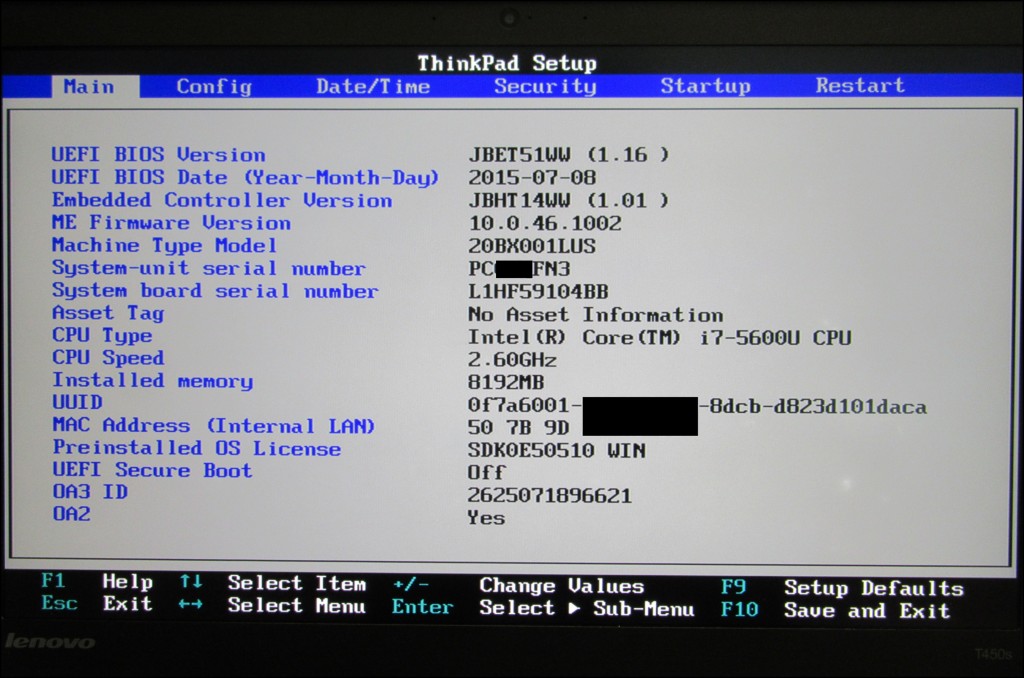Click the 'Enter' key hint
This screenshot has height=678, width=1024.
click(x=422, y=607)
